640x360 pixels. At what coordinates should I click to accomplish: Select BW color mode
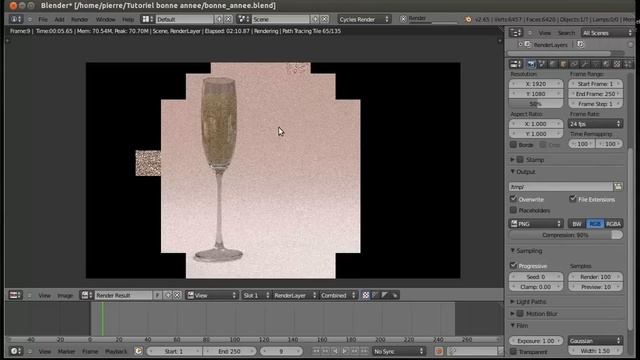pyautogui.click(x=577, y=224)
